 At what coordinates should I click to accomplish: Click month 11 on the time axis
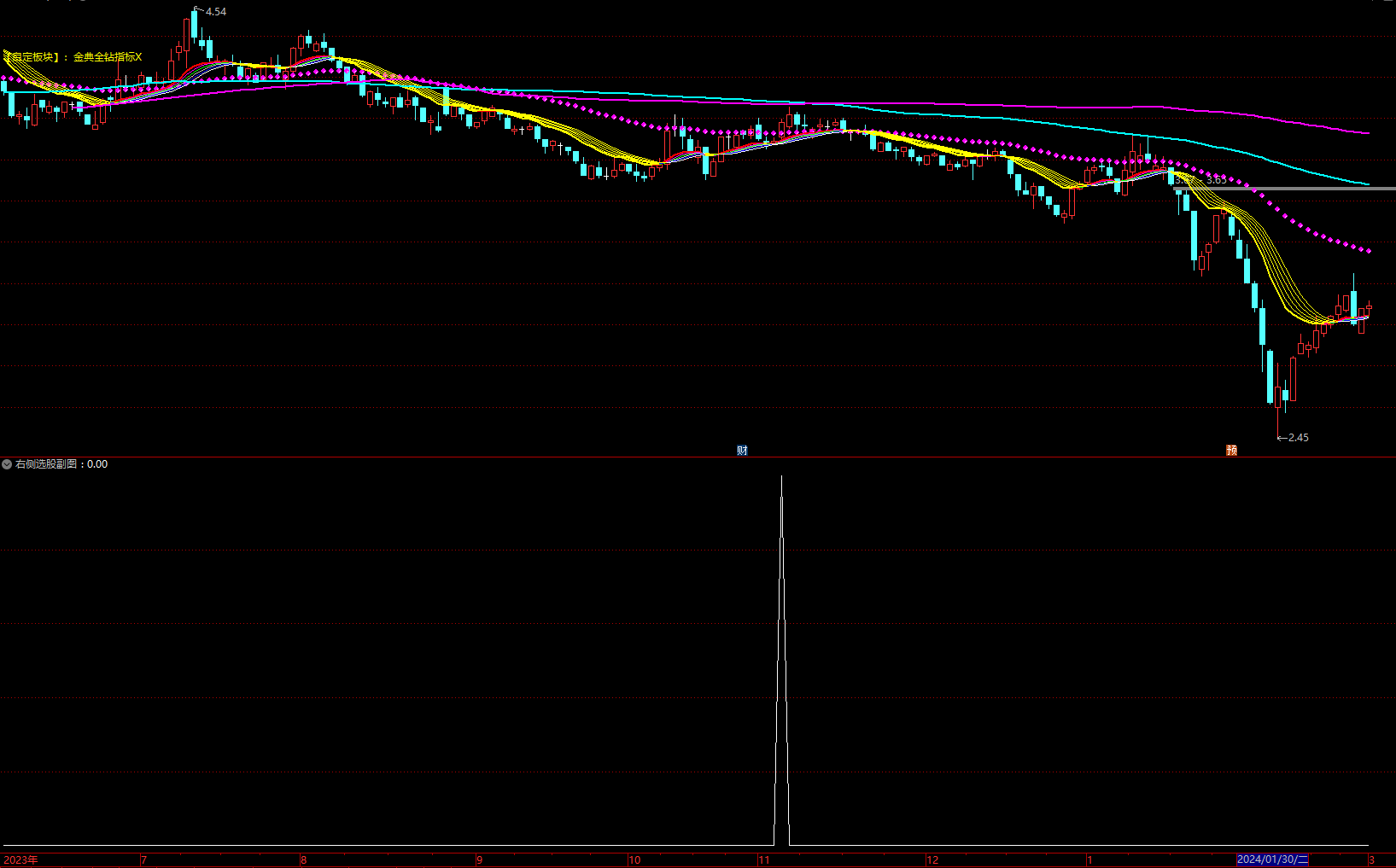pyautogui.click(x=763, y=859)
